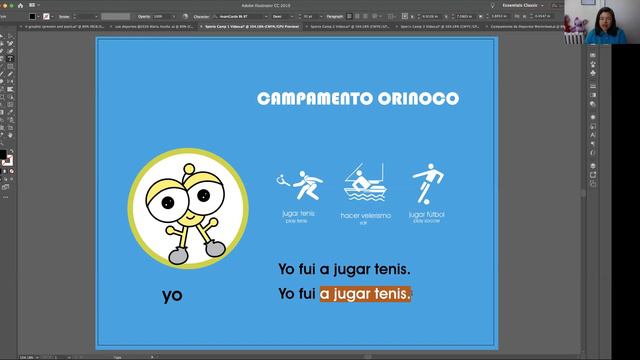Click the Opacity link in control bar
The width and height of the screenshot is (640, 360).
144,16
